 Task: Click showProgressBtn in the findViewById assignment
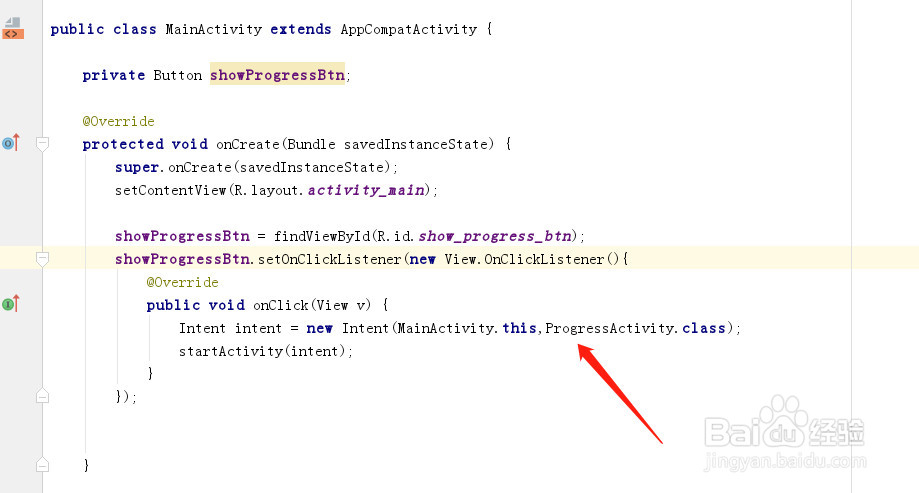tap(182, 236)
